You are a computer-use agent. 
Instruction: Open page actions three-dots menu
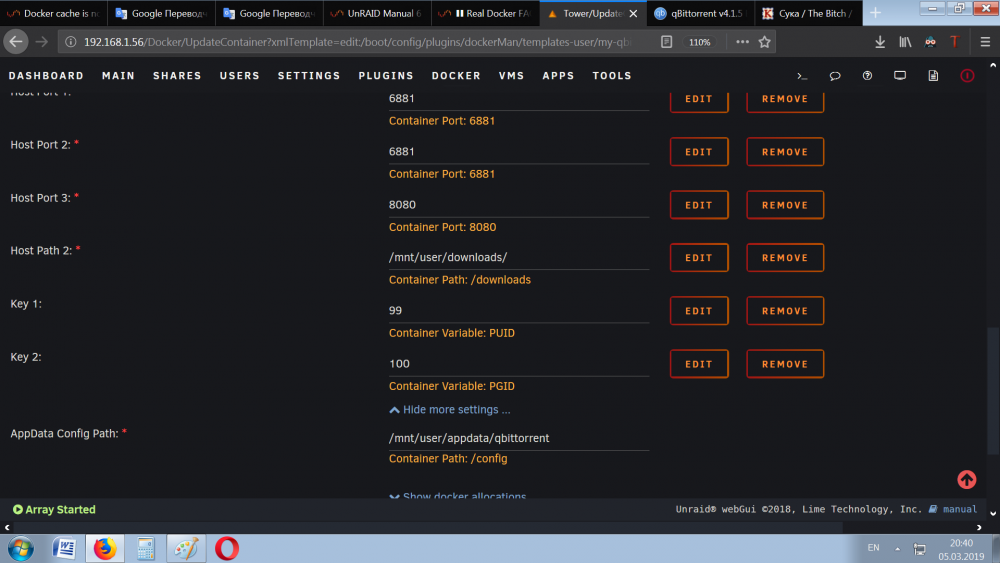click(742, 42)
